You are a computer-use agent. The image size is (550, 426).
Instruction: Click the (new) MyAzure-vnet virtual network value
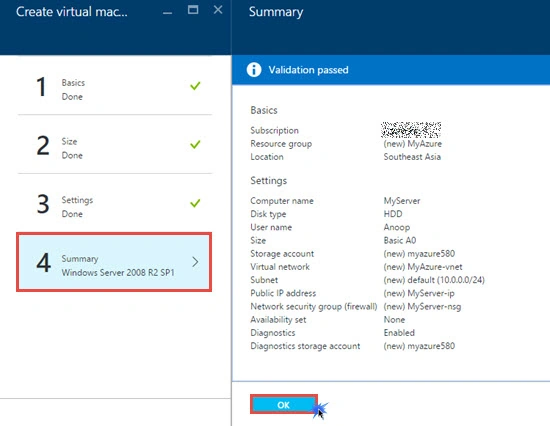coord(423,267)
